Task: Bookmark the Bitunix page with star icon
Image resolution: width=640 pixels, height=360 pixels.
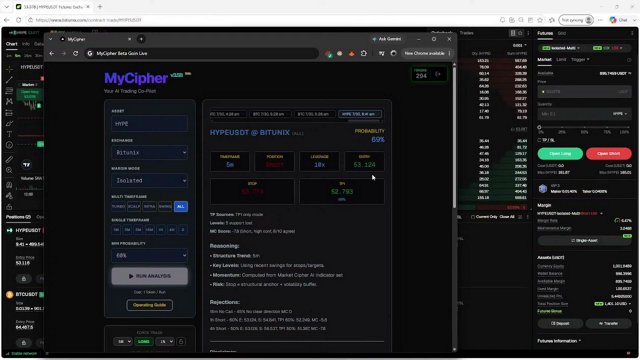Action: pos(540,20)
